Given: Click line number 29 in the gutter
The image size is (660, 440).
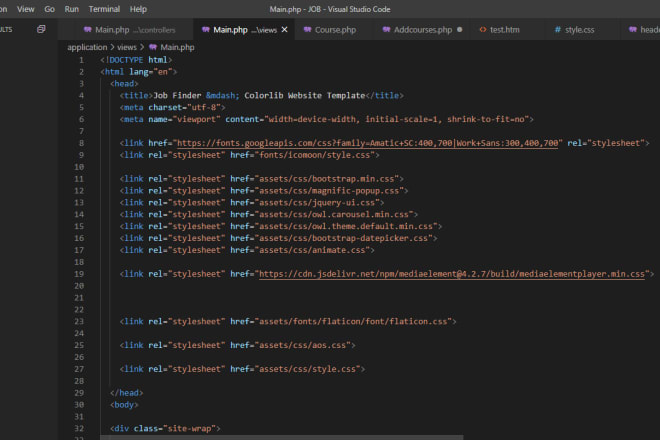Looking at the screenshot, I should coord(78,393).
